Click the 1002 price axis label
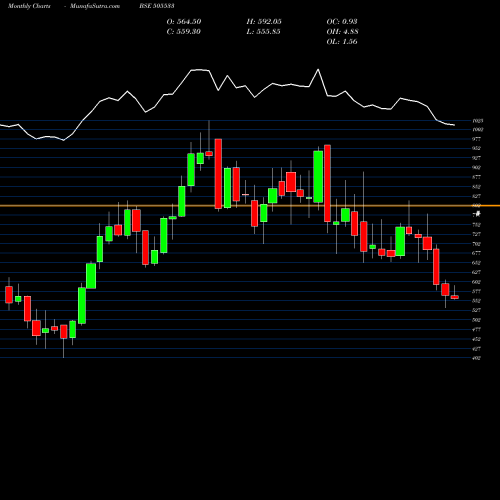This screenshot has width=500, height=500. click(478, 130)
